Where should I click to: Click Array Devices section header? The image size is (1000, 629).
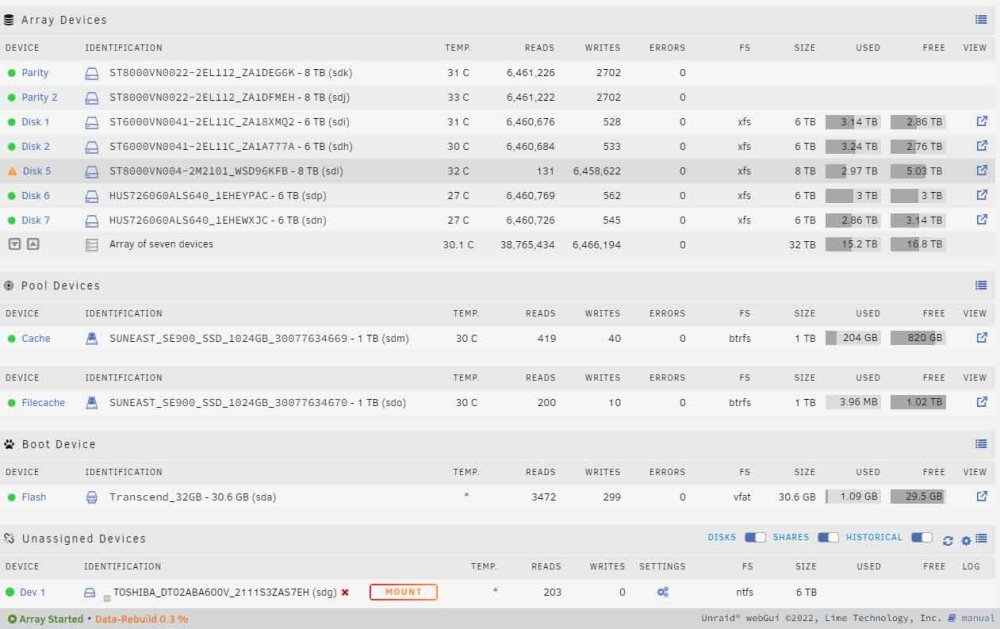click(x=64, y=20)
